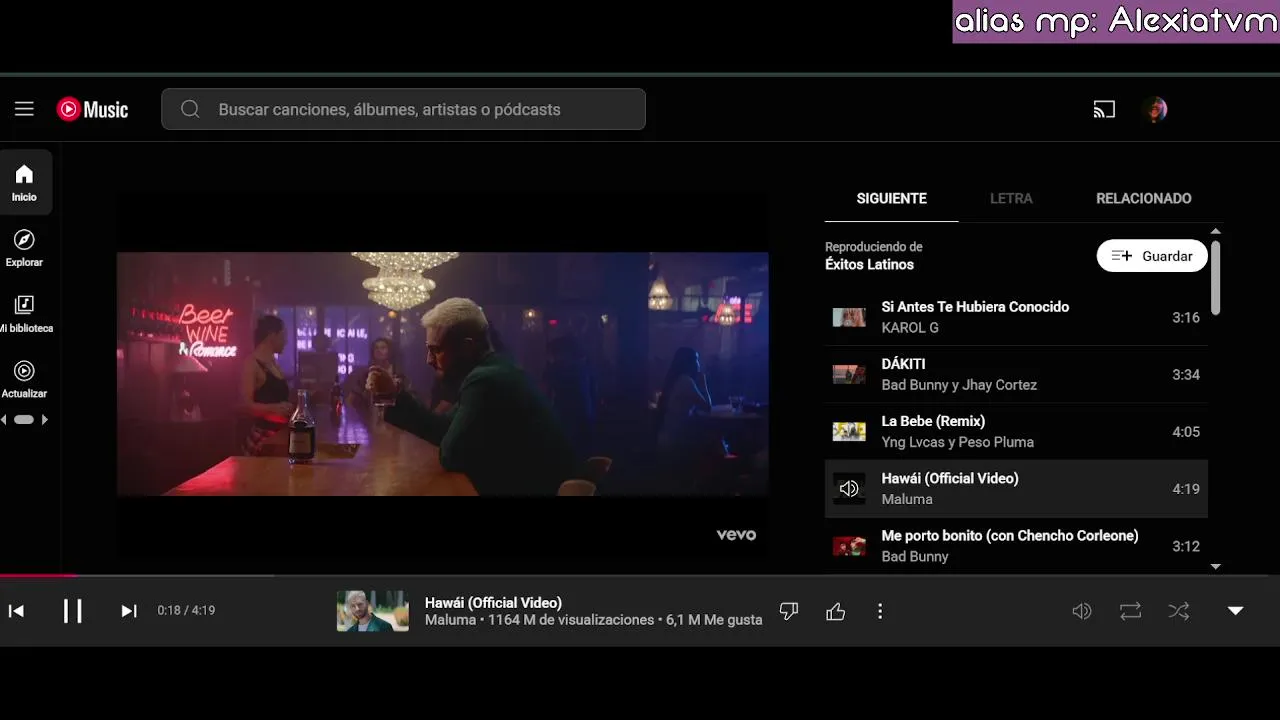Click the sidebar horizontal scrollbar thumb
1280x720 pixels.
[x=24, y=420]
